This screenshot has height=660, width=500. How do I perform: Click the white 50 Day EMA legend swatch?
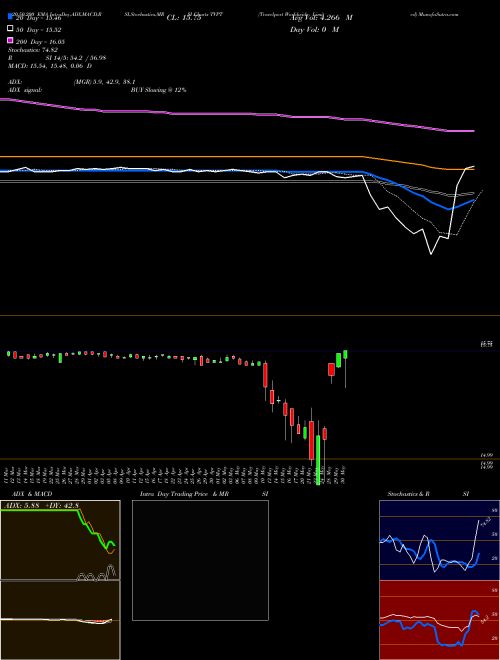click(x=10, y=29)
